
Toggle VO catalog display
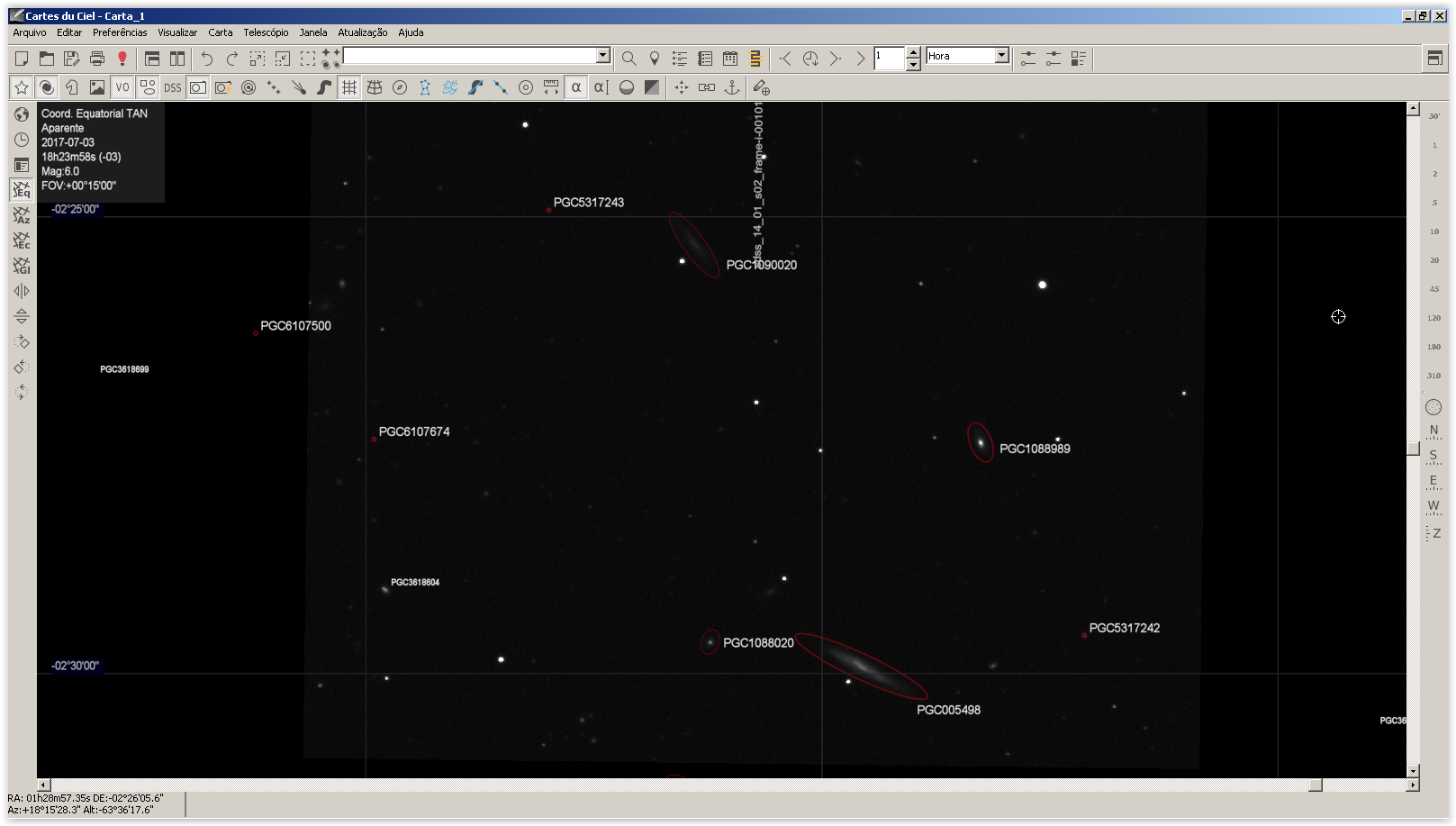122,87
